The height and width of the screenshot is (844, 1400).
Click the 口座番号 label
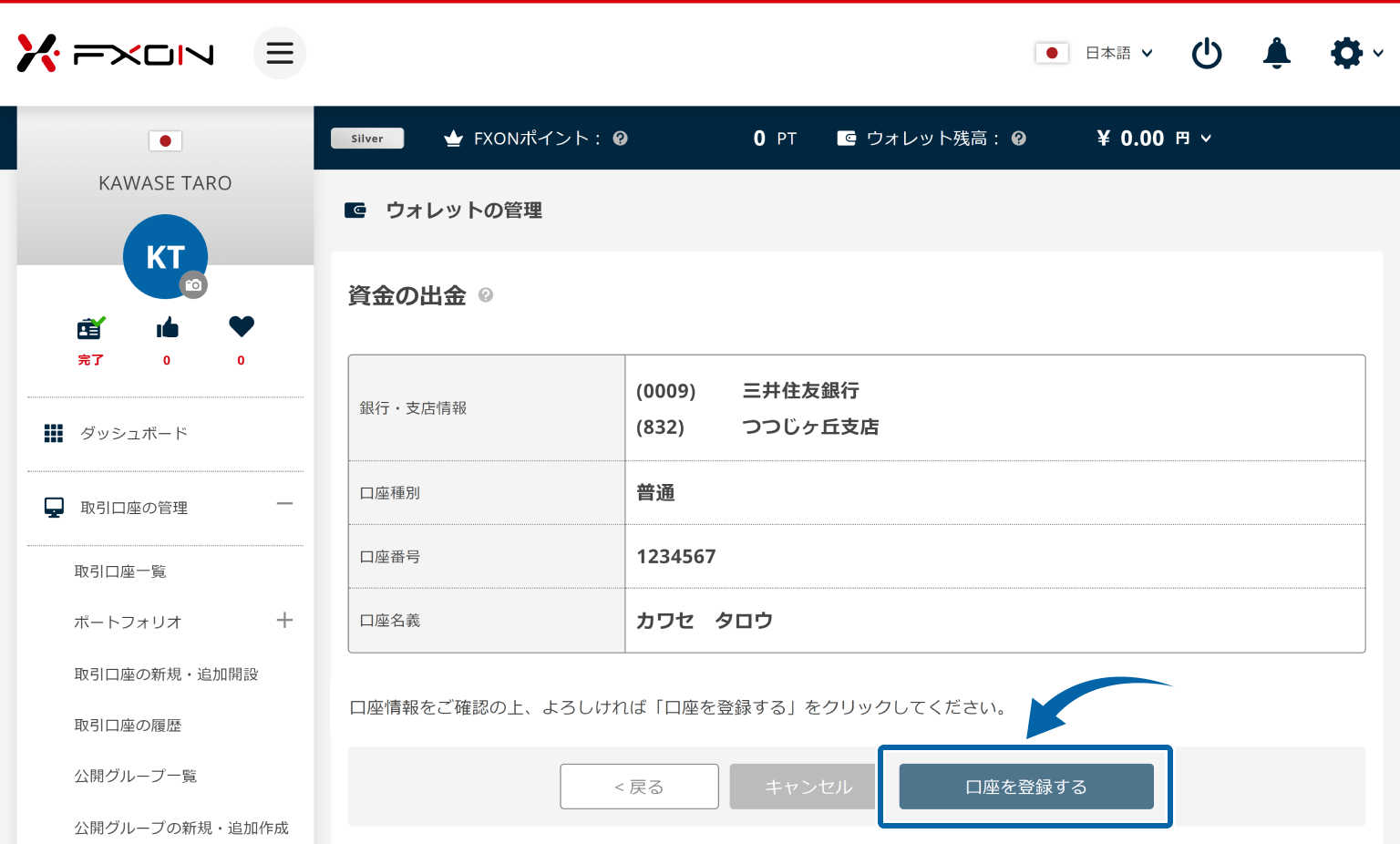pyautogui.click(x=390, y=557)
